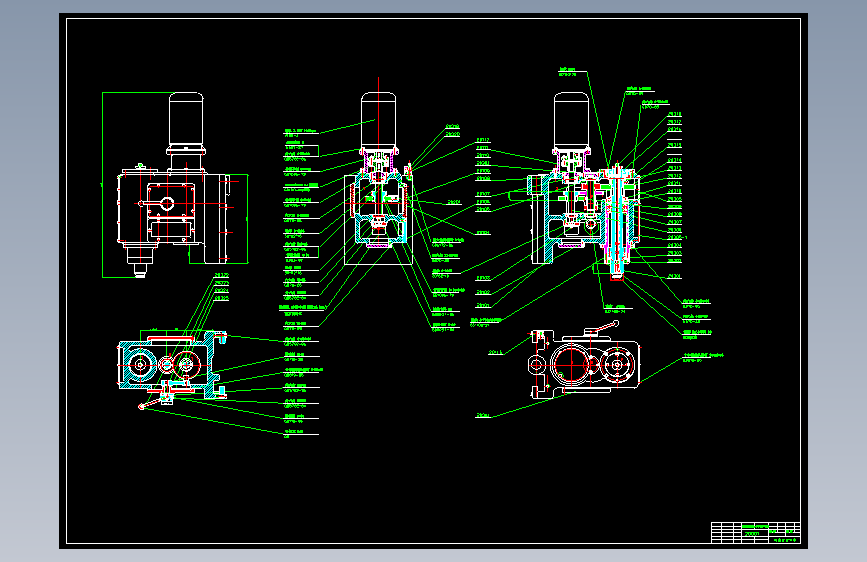This screenshot has height=562, width=867.
Task: Click the motor housing in the top-left elevation view
Action: point(186,120)
